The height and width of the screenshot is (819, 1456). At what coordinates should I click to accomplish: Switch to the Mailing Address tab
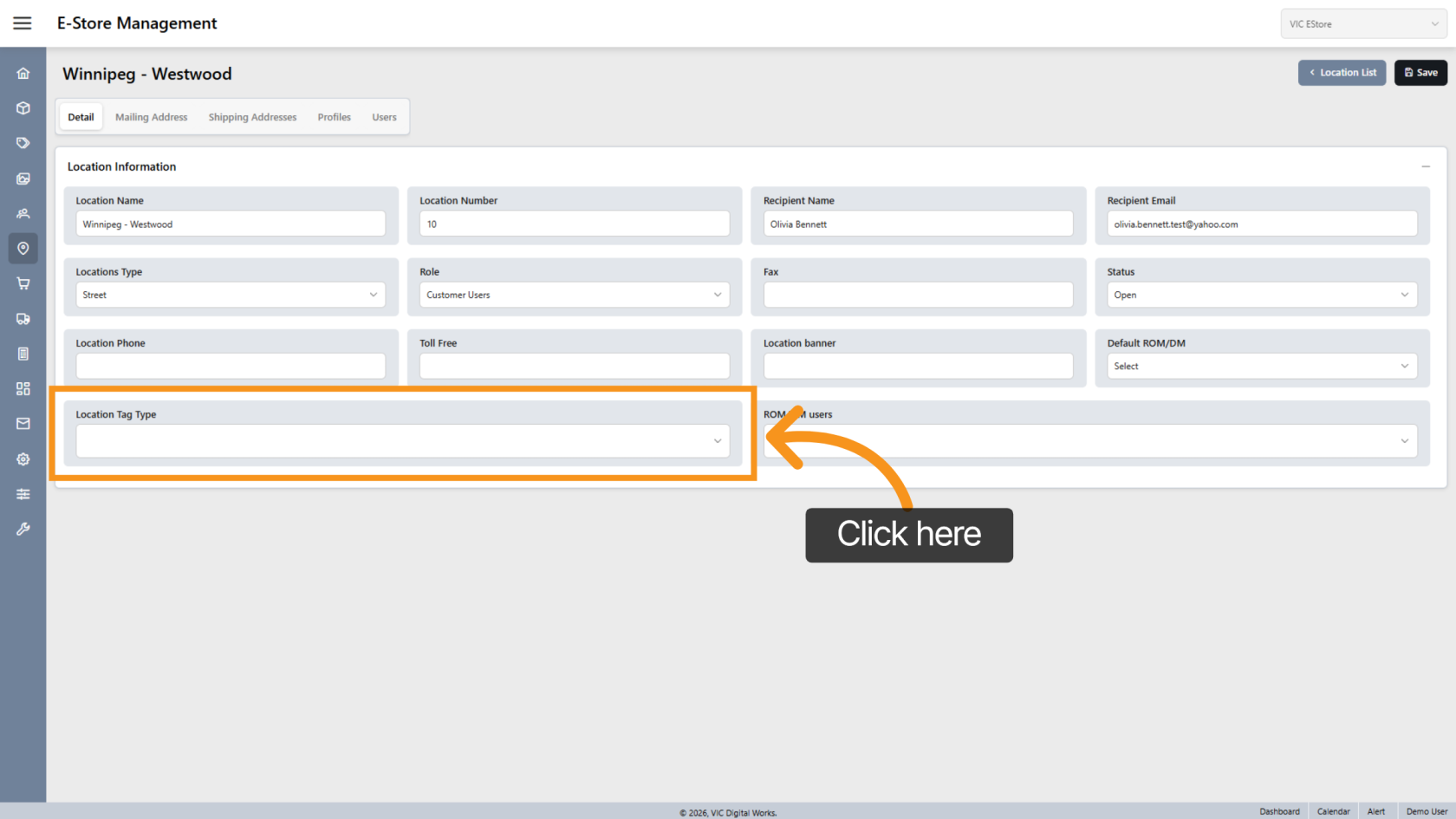pyautogui.click(x=151, y=117)
